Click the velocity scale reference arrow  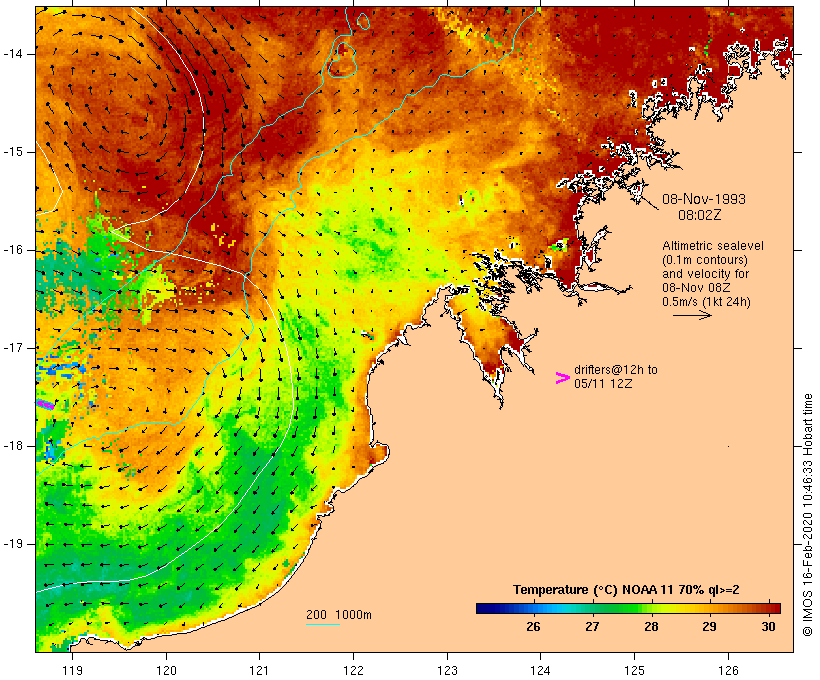click(692, 315)
